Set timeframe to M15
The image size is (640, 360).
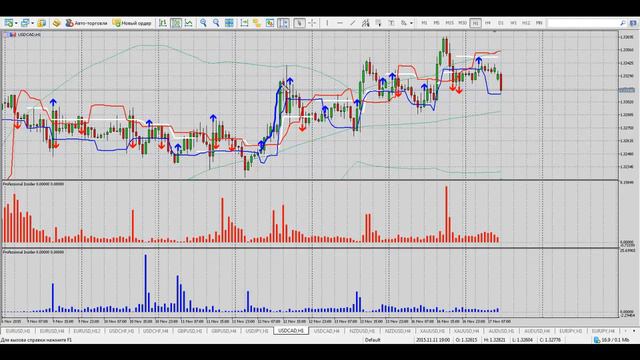pyautogui.click(x=449, y=23)
